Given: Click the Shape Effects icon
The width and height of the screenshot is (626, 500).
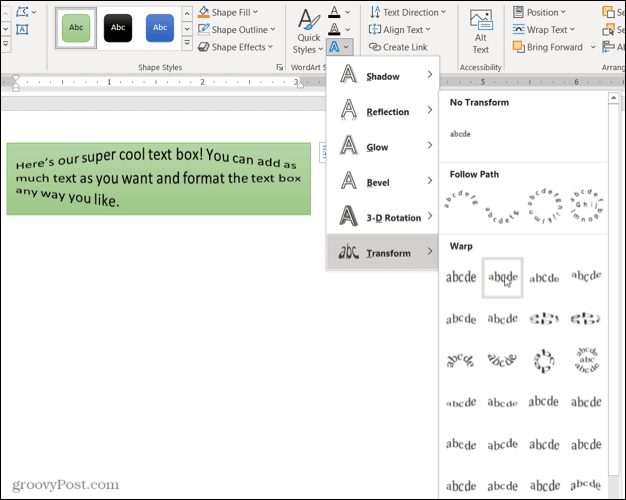Looking at the screenshot, I should pos(204,47).
